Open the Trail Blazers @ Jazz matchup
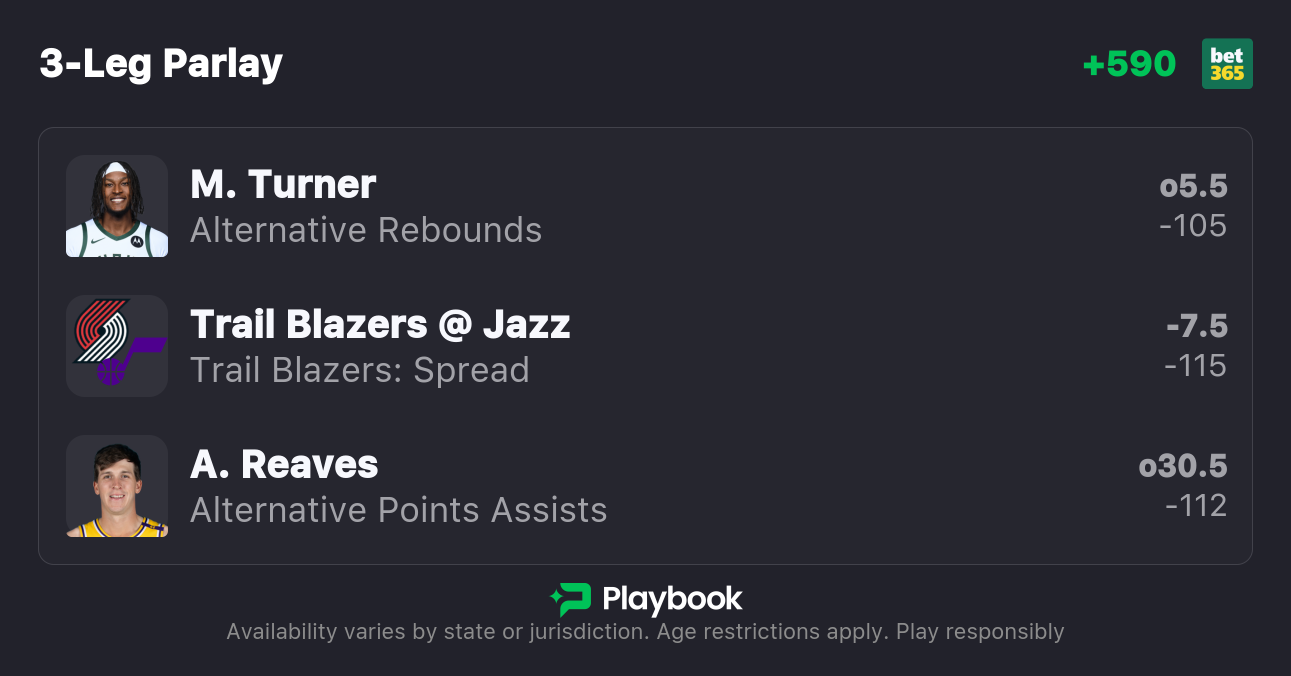This screenshot has height=676, width=1291. tap(380, 325)
